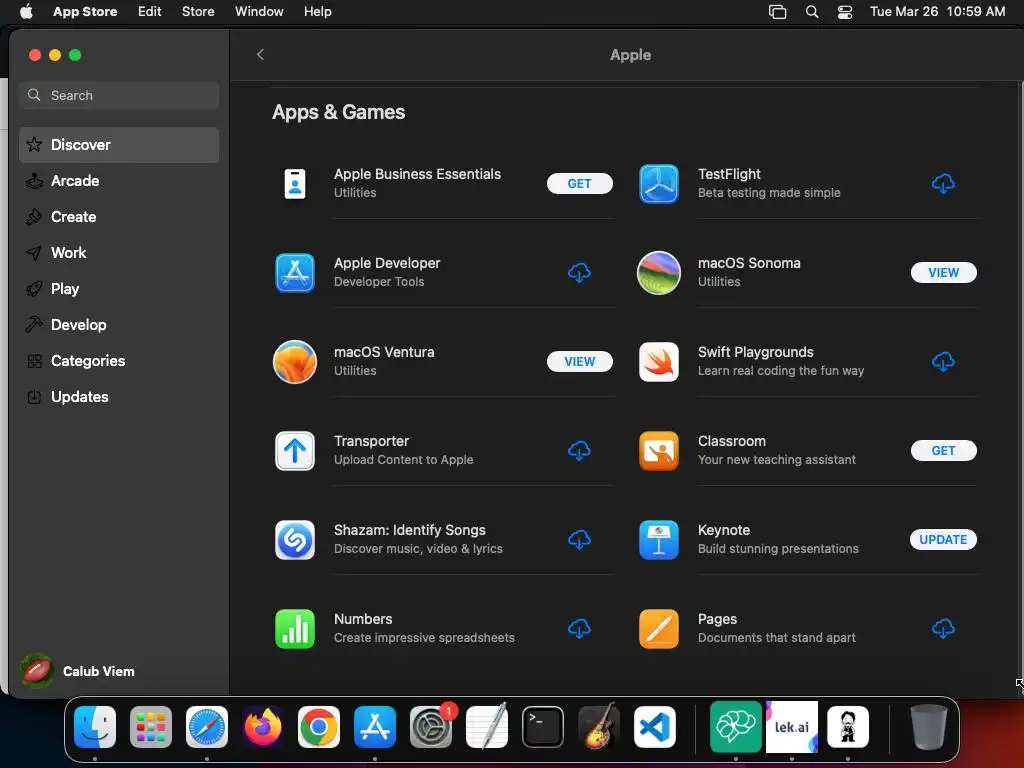Open Spotlight search in menu bar
Image resolution: width=1024 pixels, height=768 pixels.
[812, 11]
